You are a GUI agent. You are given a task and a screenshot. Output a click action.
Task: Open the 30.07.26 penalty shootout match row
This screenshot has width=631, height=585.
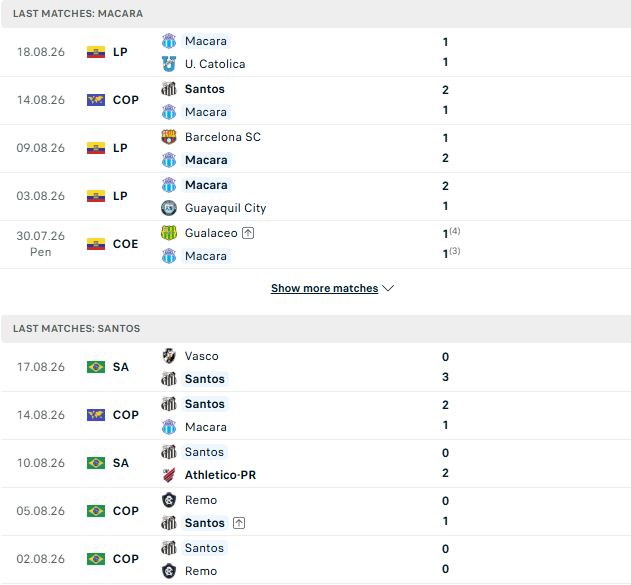[316, 245]
